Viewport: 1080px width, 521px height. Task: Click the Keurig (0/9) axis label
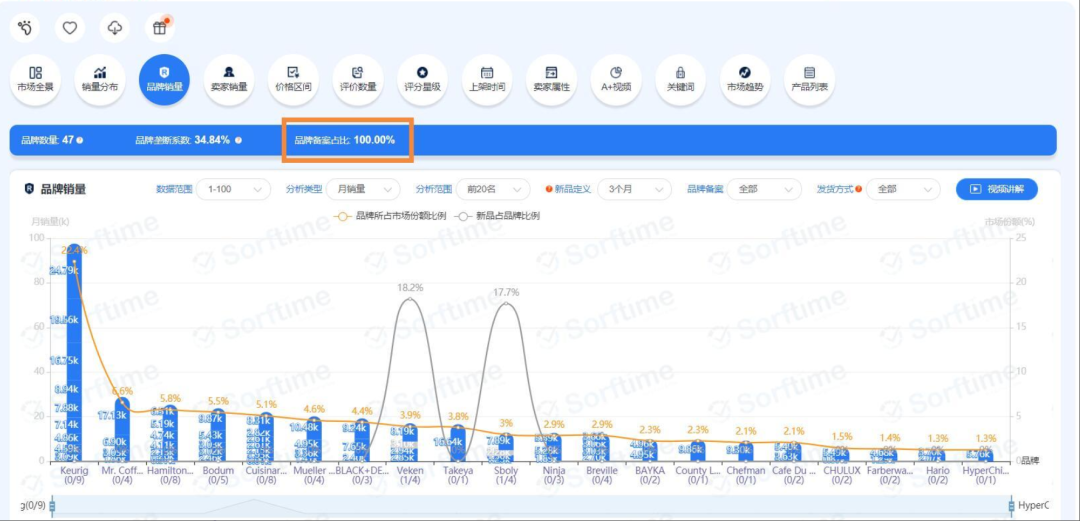74,475
